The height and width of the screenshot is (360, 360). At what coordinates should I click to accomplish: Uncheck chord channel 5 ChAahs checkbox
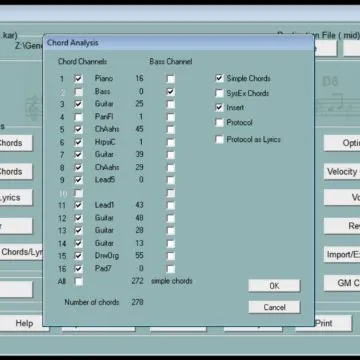coord(79,129)
